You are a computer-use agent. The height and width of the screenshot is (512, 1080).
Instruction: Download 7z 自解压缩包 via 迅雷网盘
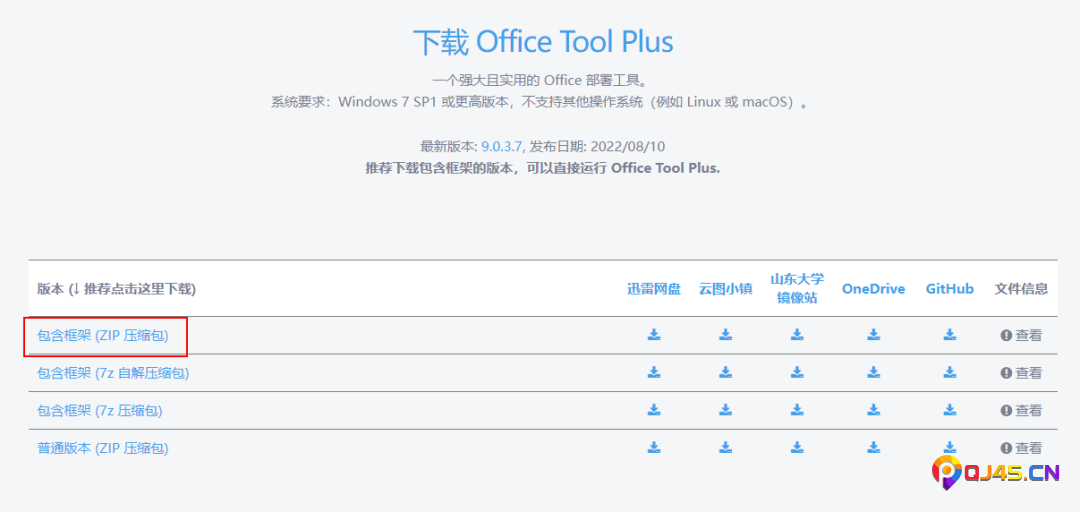tap(654, 372)
